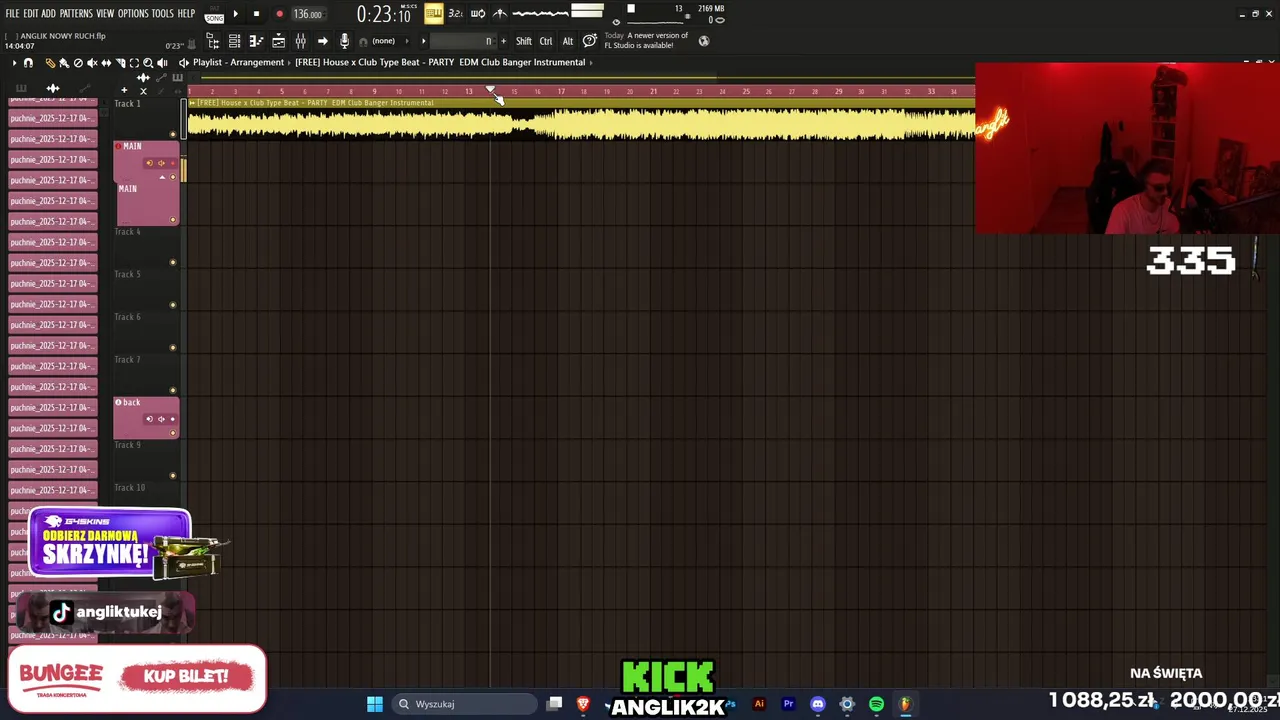Image resolution: width=1280 pixels, height=720 pixels.
Task: Open the HELP menu
Action: click(186, 14)
